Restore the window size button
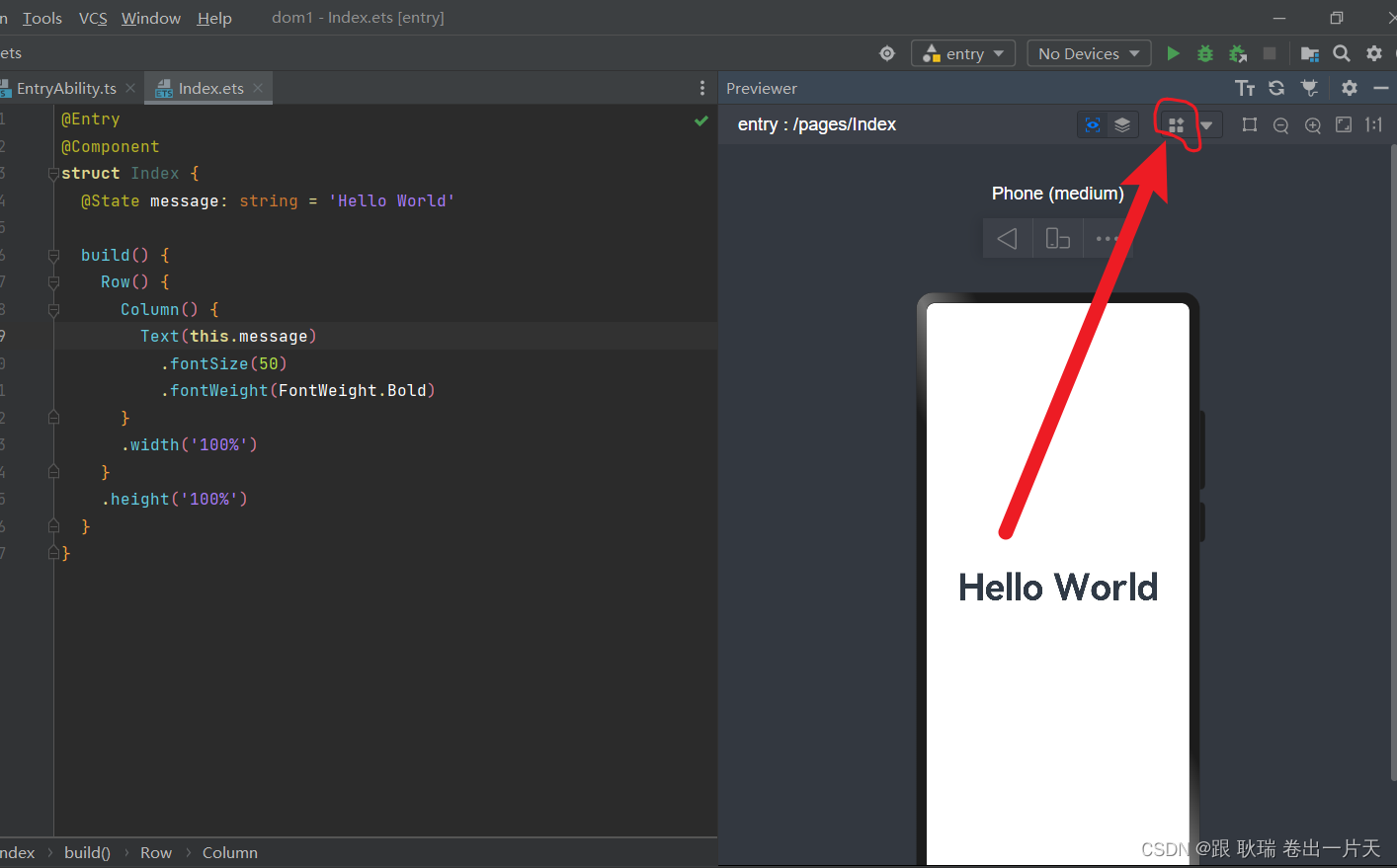The height and width of the screenshot is (868, 1397). [x=1337, y=18]
